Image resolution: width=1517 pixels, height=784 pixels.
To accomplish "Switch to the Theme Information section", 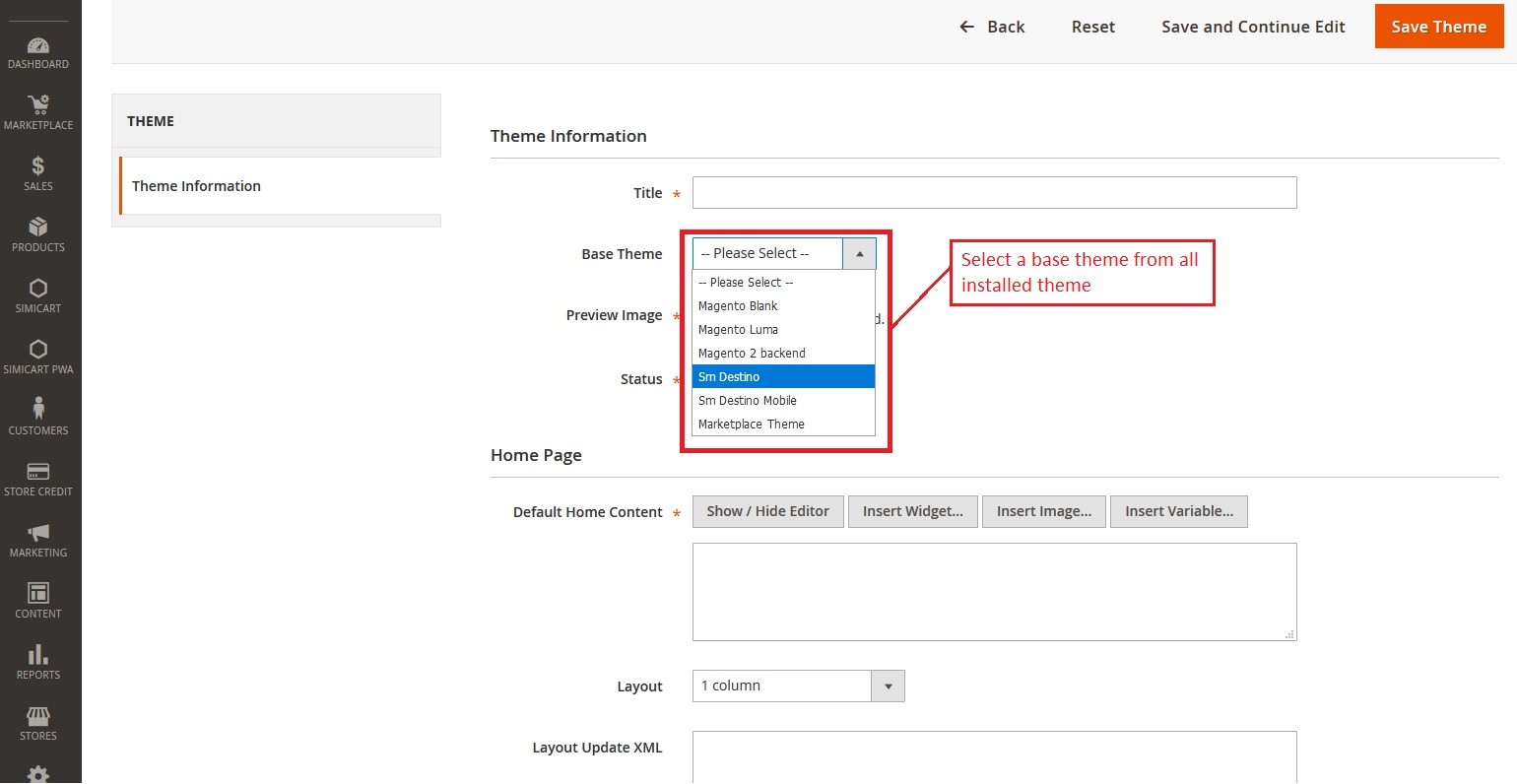I will pyautogui.click(x=196, y=185).
